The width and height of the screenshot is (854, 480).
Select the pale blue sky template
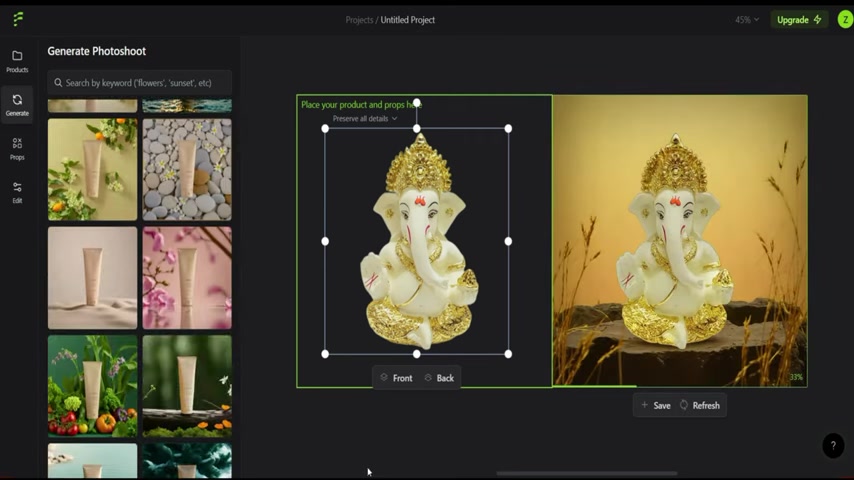point(93,460)
